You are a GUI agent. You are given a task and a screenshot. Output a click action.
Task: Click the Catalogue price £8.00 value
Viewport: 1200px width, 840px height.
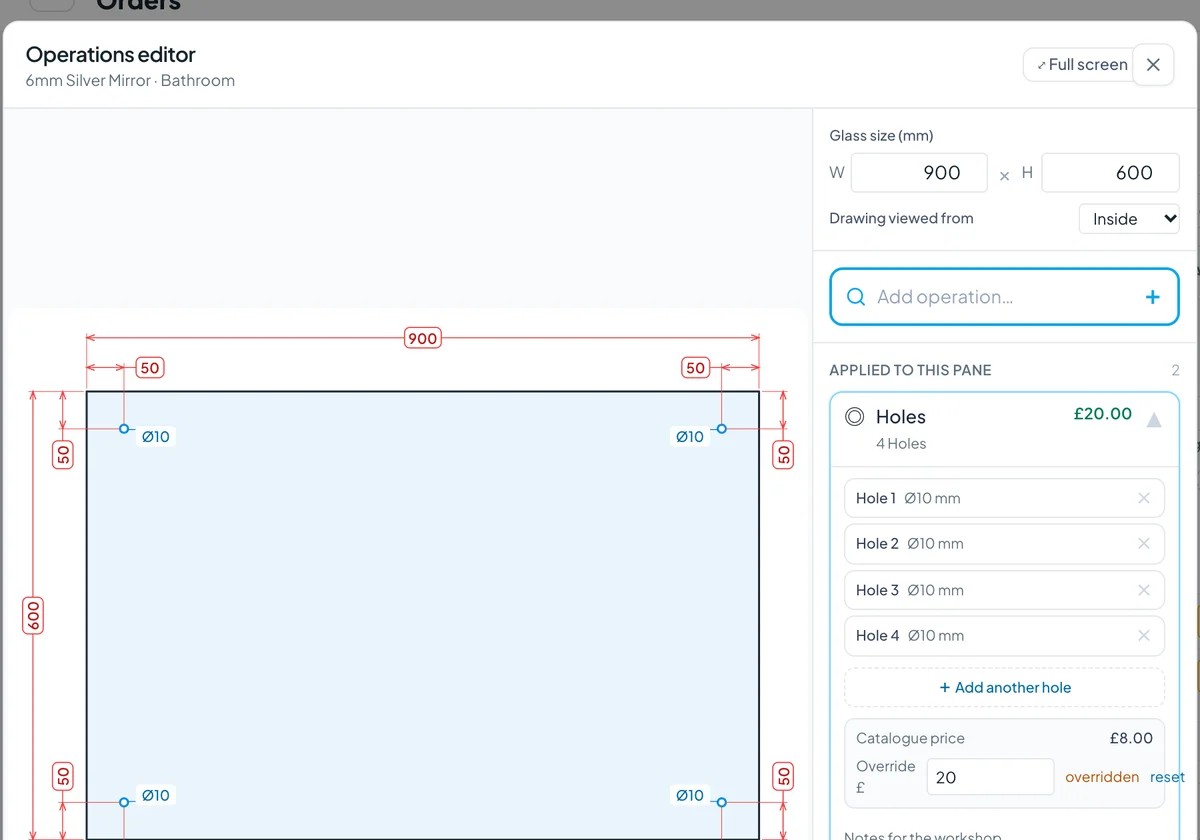click(x=1131, y=738)
